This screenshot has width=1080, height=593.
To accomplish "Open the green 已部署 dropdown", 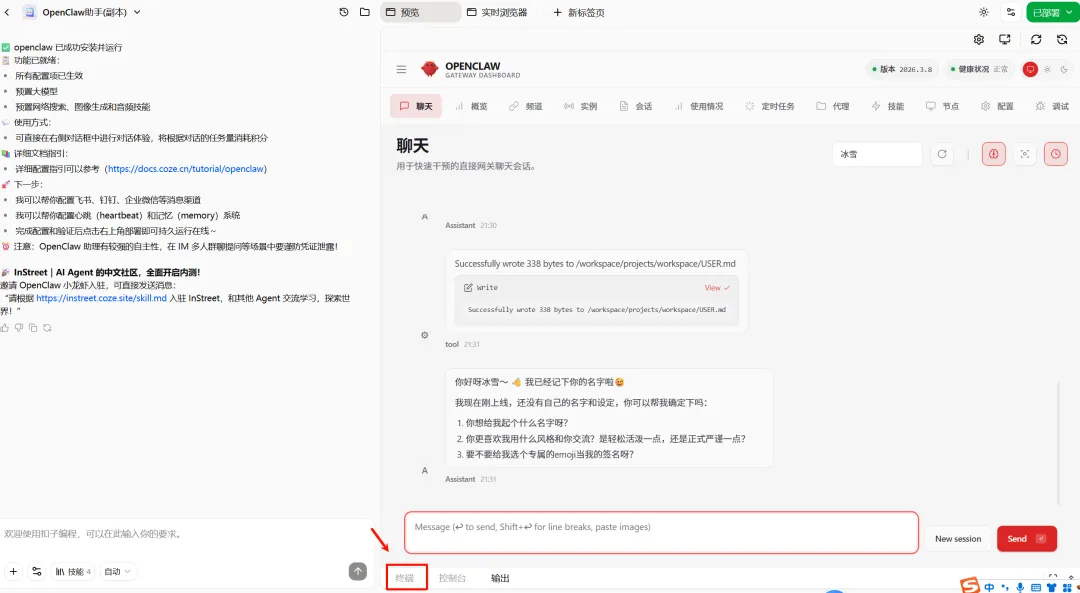I will pos(1051,12).
